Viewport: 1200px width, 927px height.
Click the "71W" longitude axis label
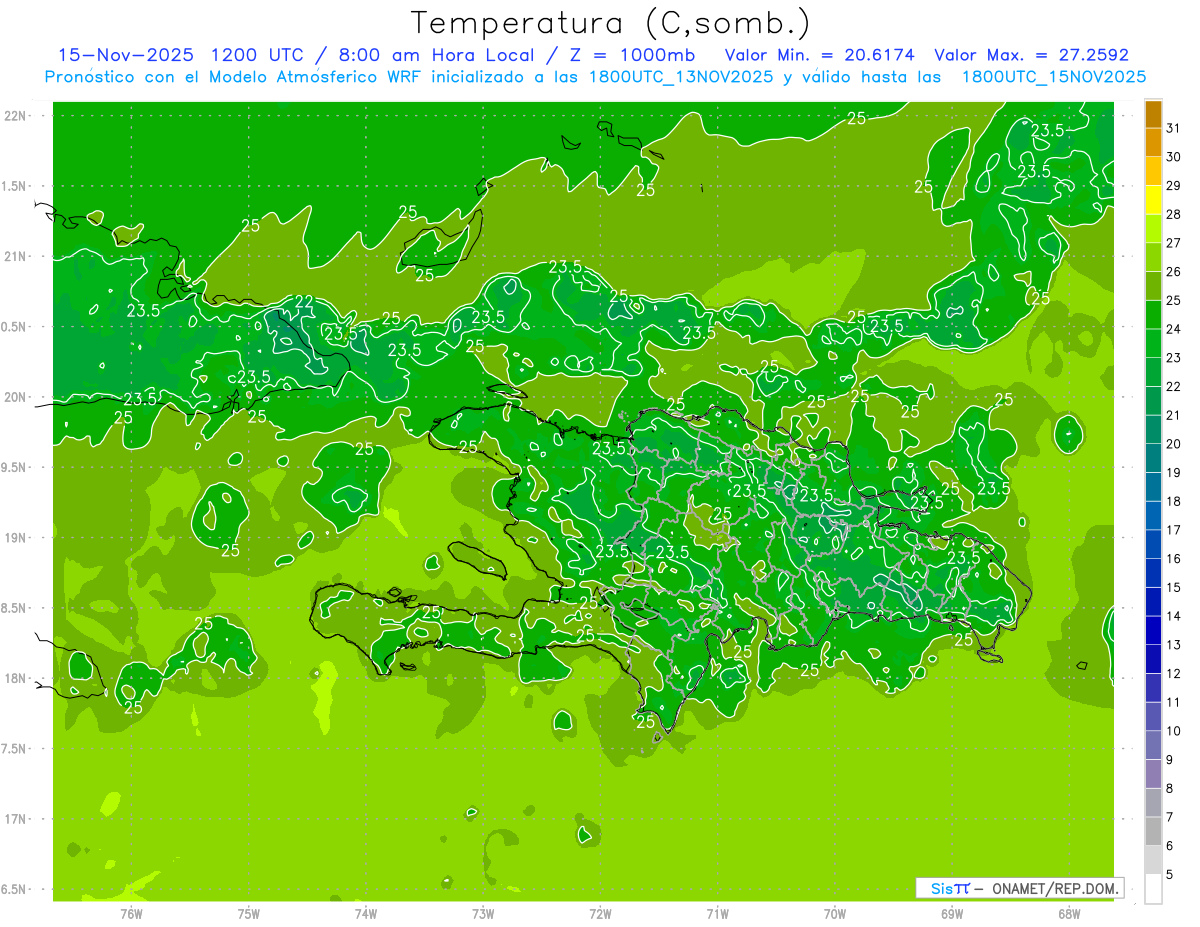(717, 914)
